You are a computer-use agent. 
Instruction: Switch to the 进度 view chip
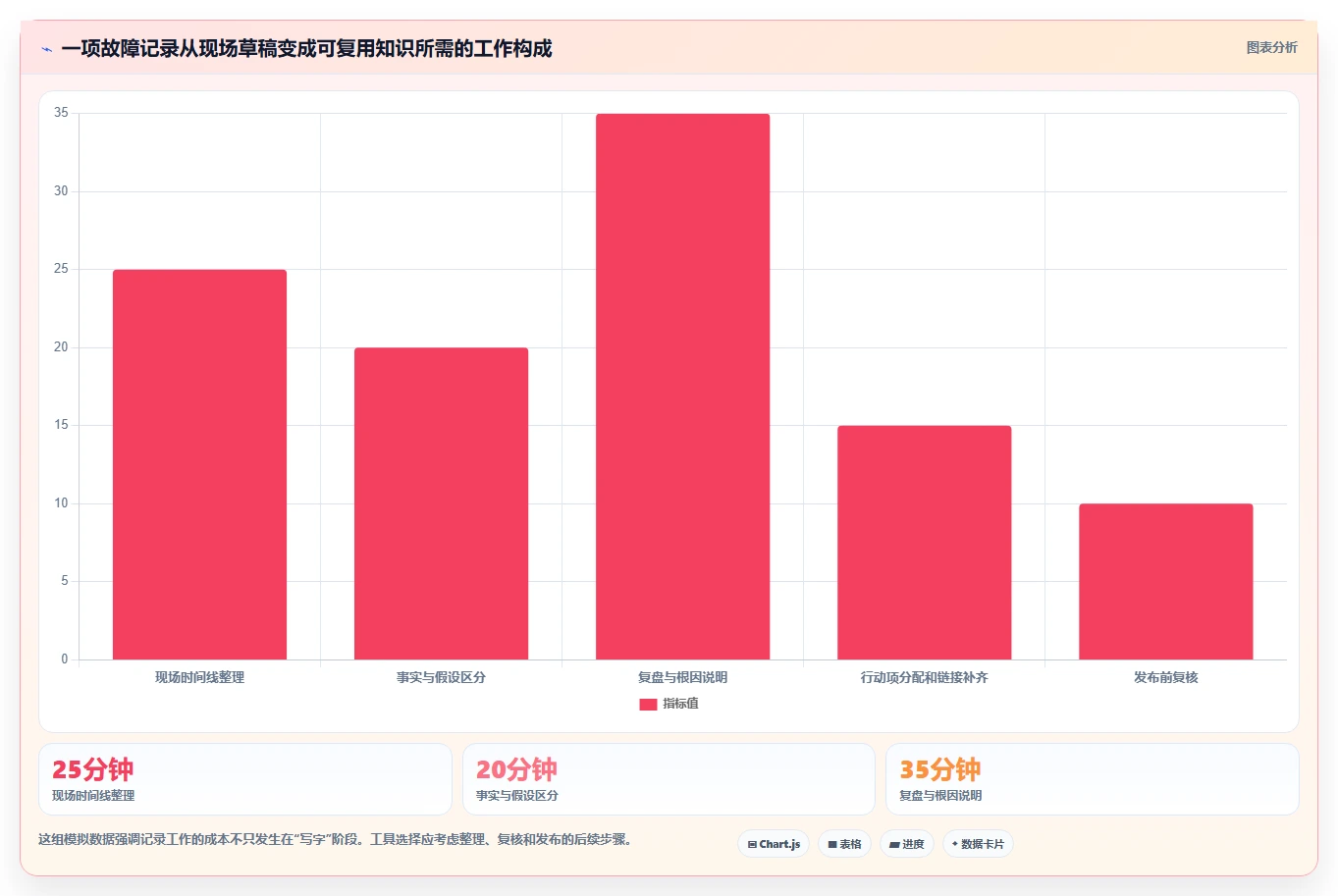tap(906, 844)
